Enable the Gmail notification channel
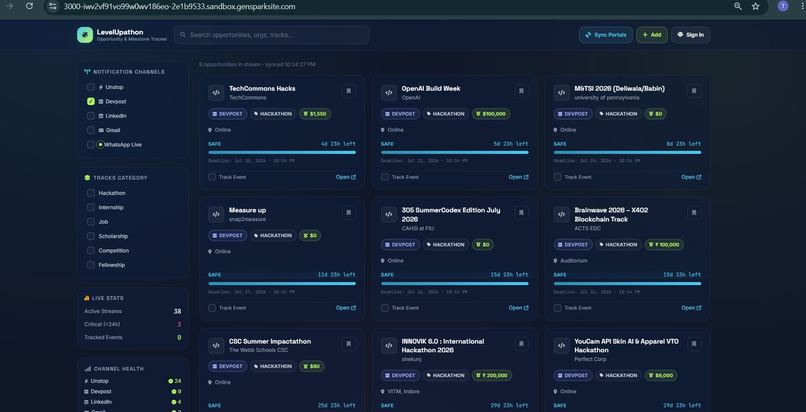Image resolution: width=806 pixels, height=412 pixels. click(x=90, y=130)
